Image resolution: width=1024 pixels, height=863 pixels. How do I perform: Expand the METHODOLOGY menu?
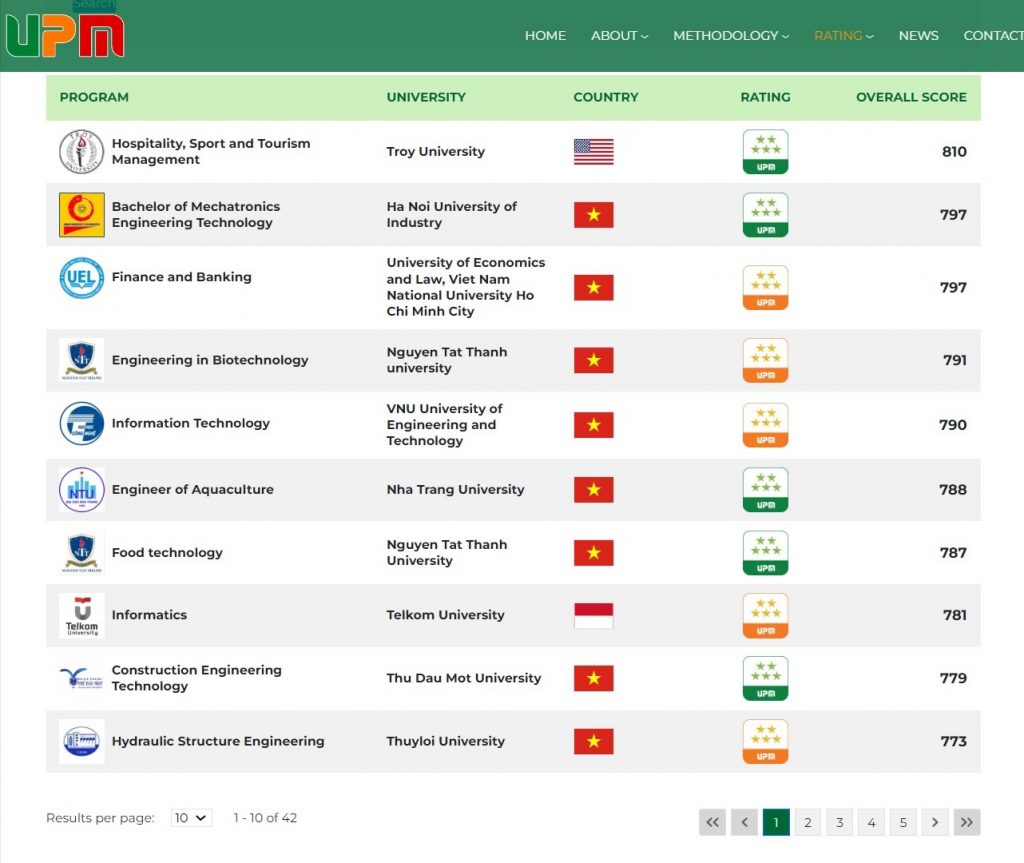730,35
